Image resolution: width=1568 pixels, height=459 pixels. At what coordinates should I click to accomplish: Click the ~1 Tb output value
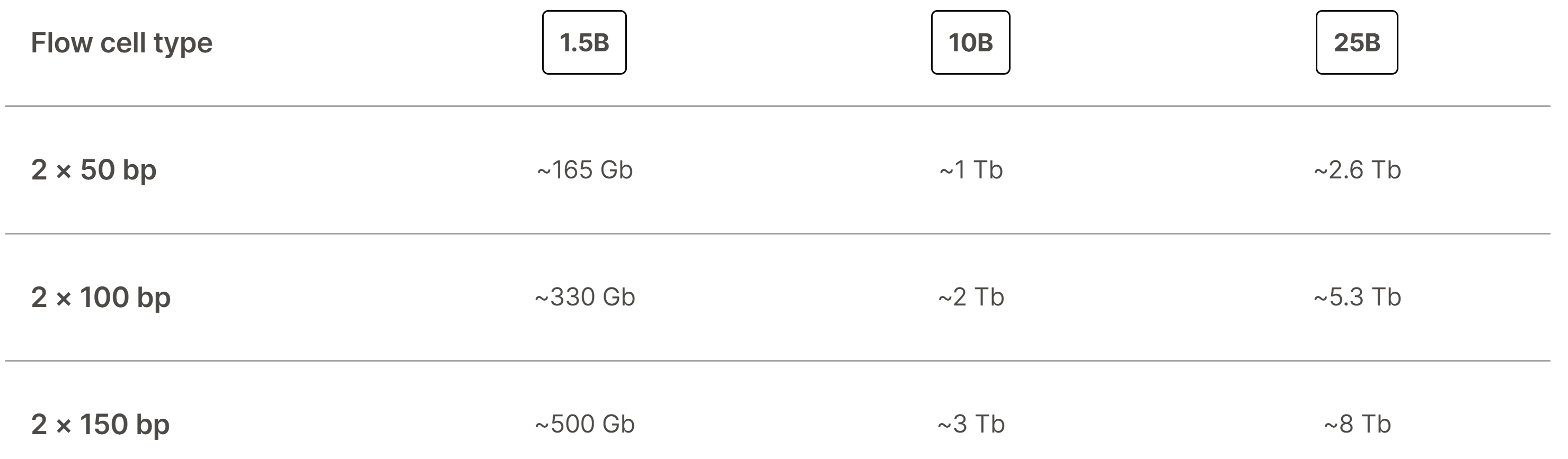pyautogui.click(x=971, y=170)
